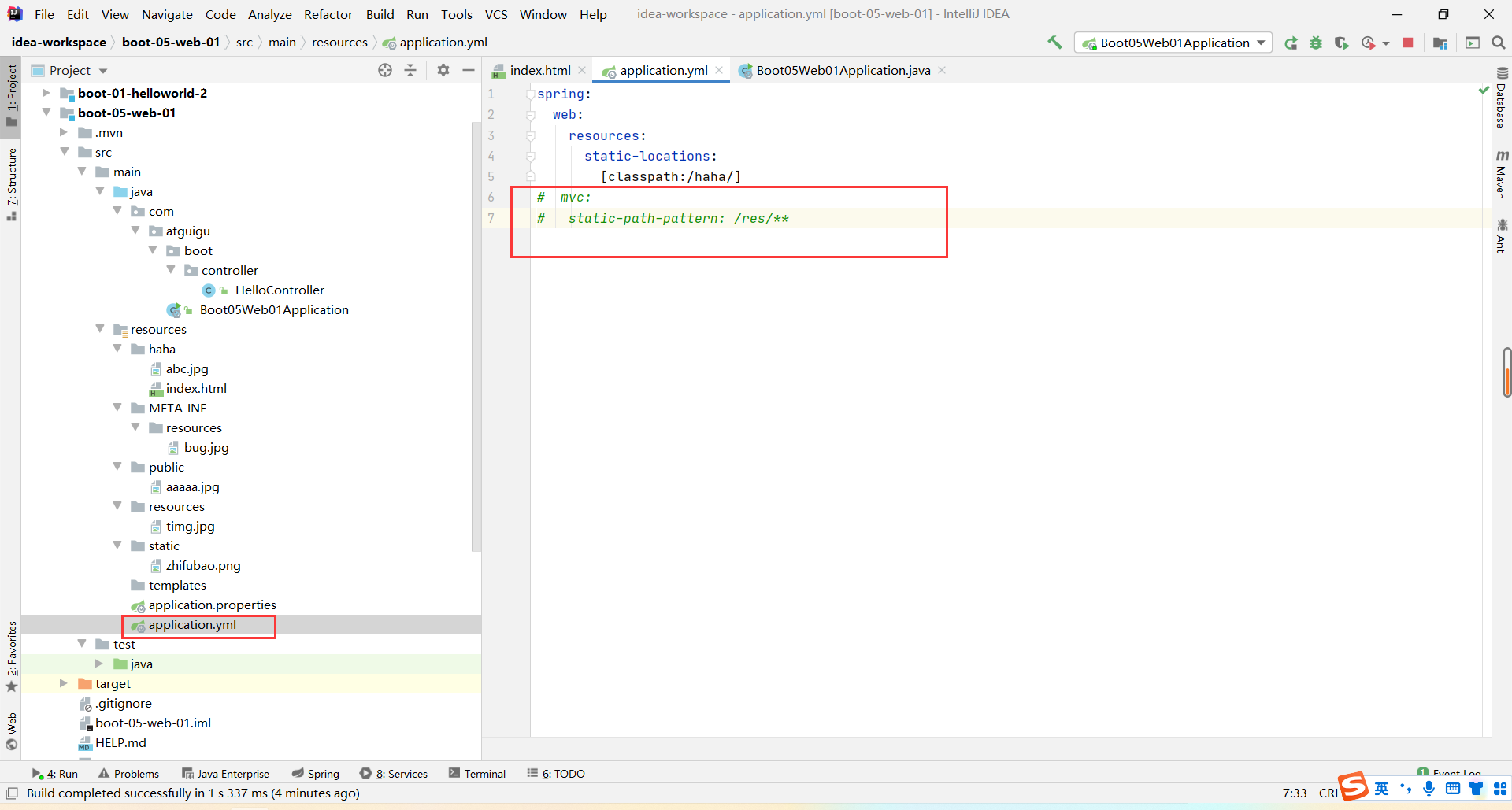Open the Spring tool window
Image resolution: width=1512 pixels, height=810 pixels.
click(x=316, y=774)
